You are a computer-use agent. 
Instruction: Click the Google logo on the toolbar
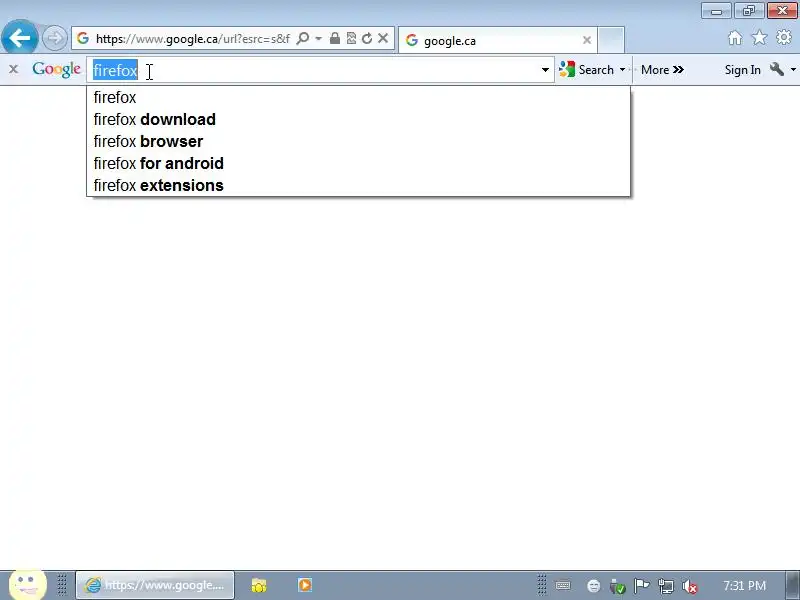56,70
